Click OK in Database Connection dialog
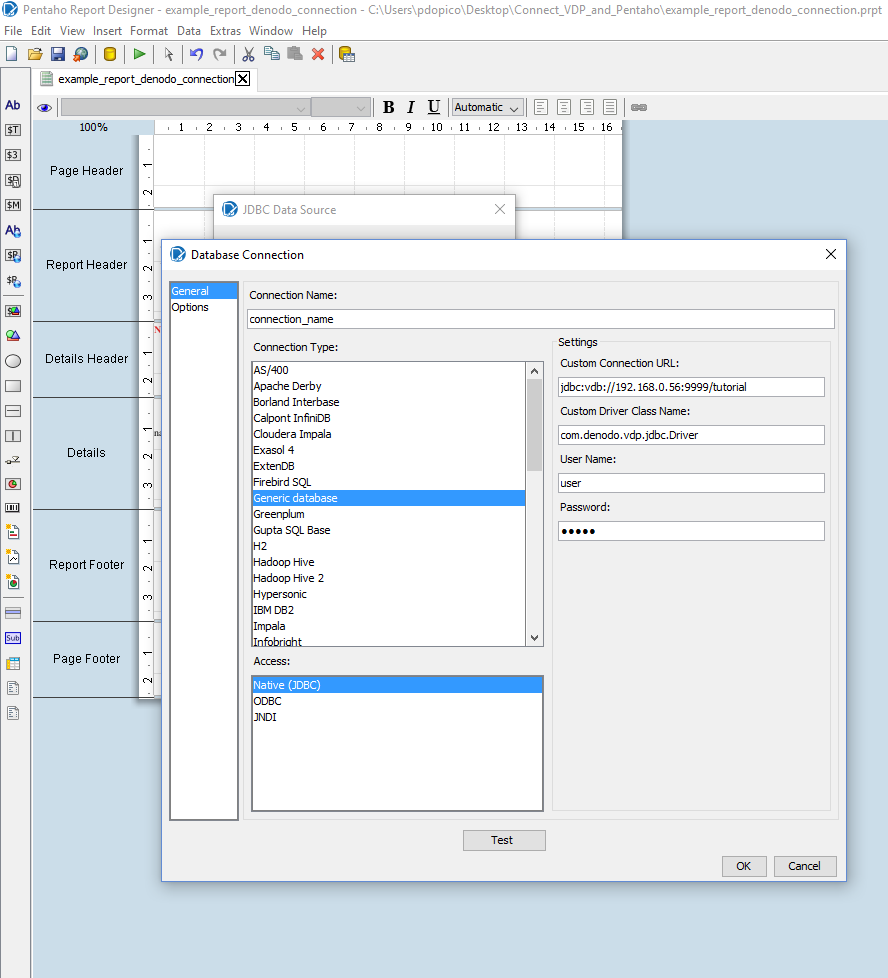This screenshot has width=888, height=978. 743,866
